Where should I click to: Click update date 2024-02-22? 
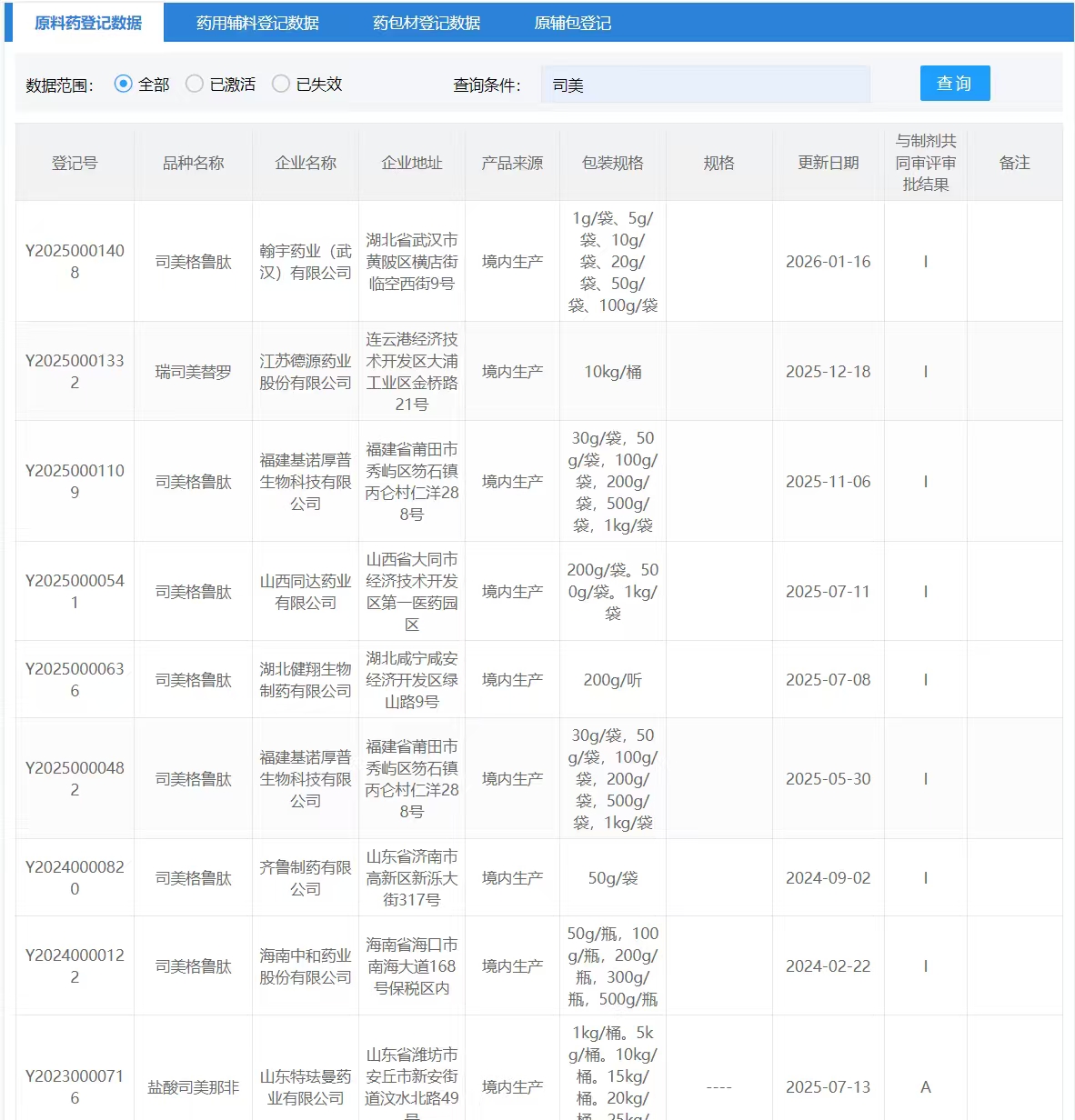829,966
